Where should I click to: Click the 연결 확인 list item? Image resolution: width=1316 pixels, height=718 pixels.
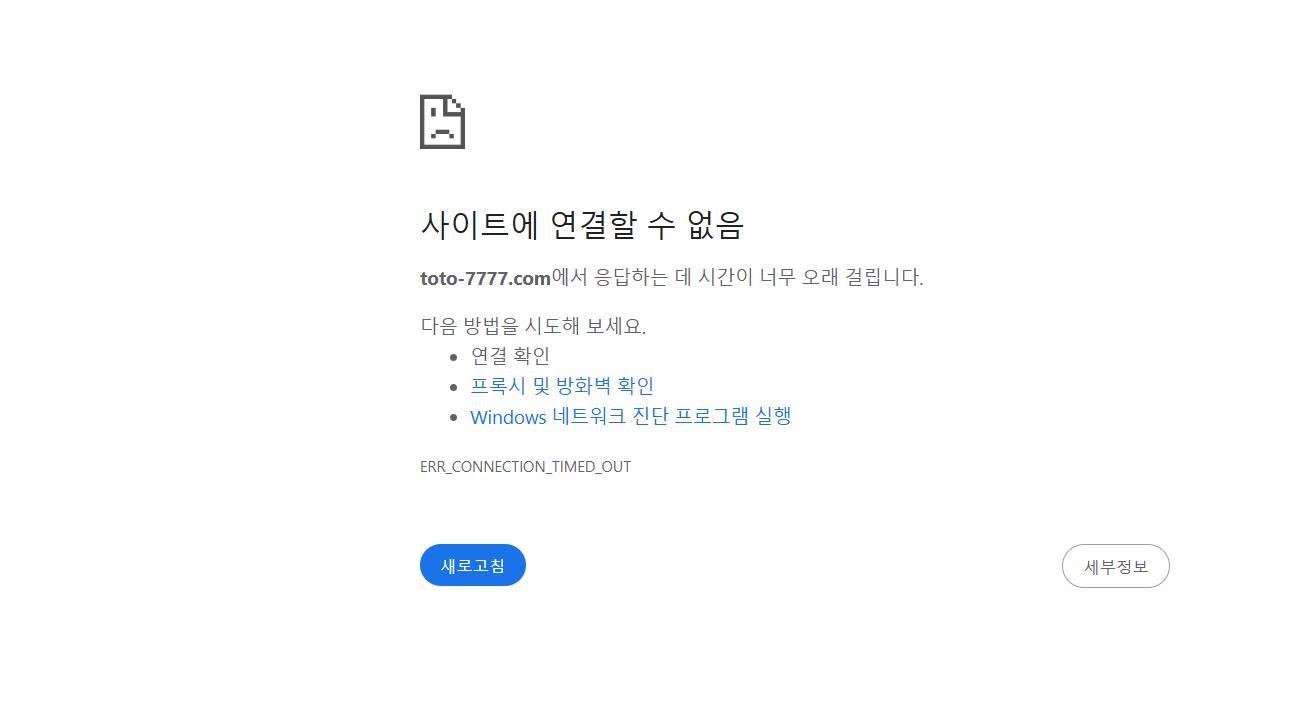(510, 356)
